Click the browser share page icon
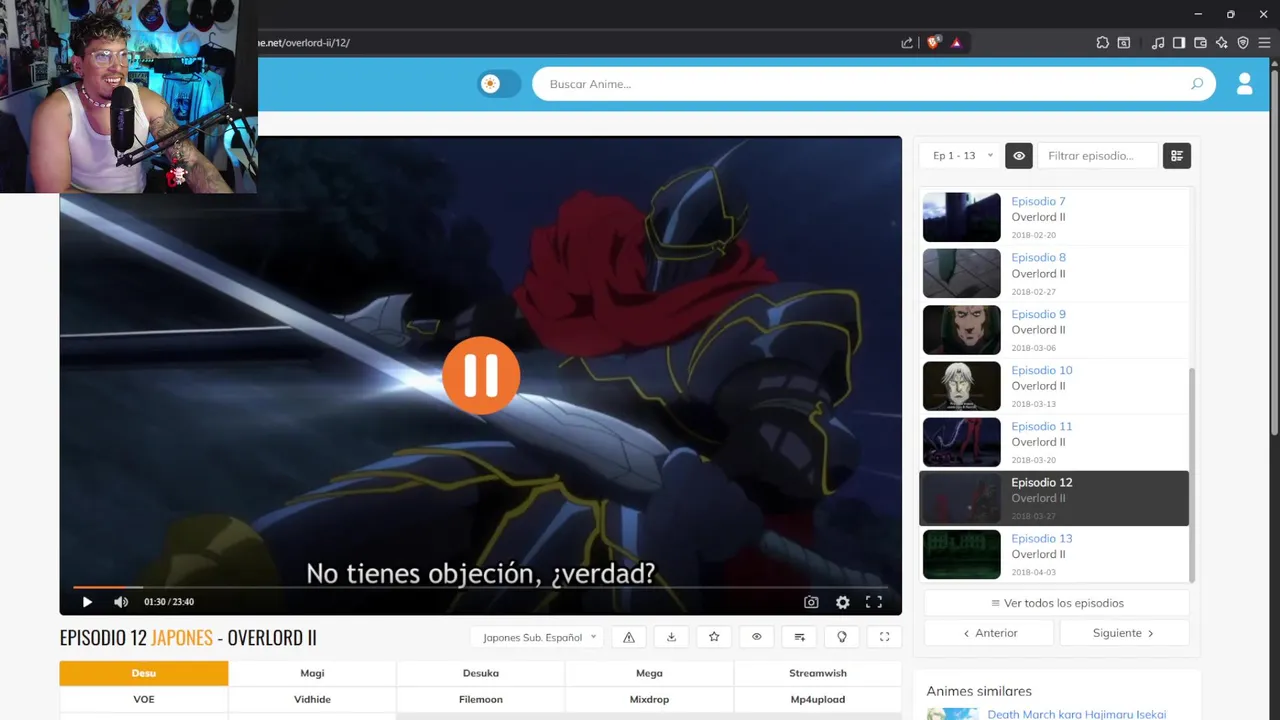Viewport: 1280px width, 720px height. [907, 43]
